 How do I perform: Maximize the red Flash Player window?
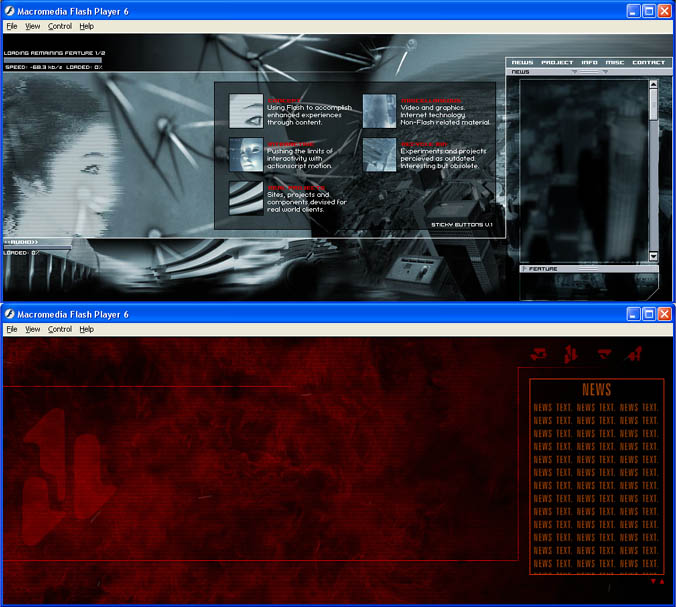pos(649,314)
